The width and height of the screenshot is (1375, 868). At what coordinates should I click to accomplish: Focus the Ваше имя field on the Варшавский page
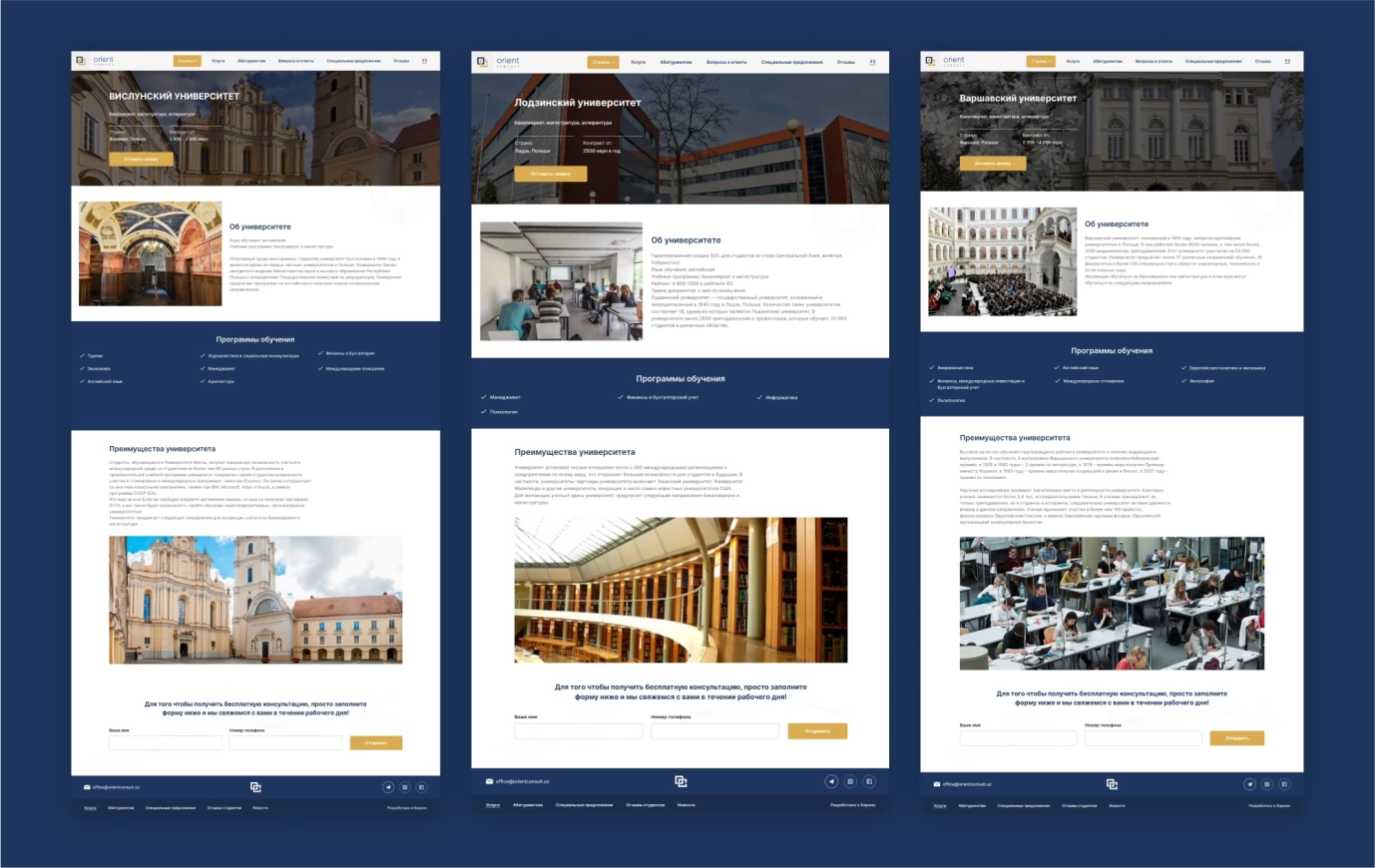1019,738
